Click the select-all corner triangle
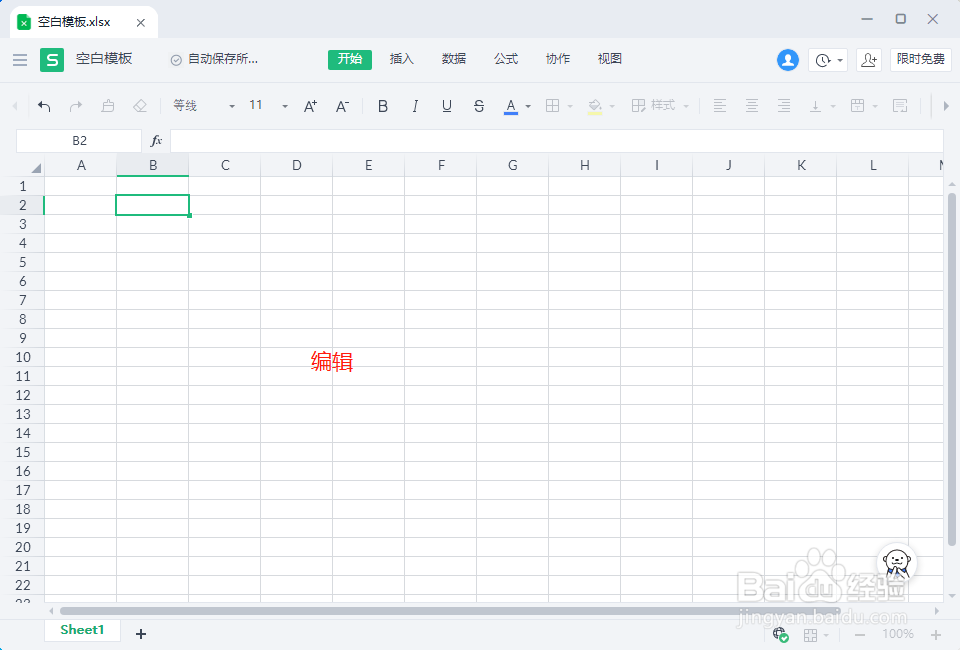Image resolution: width=960 pixels, height=650 pixels. [36, 167]
